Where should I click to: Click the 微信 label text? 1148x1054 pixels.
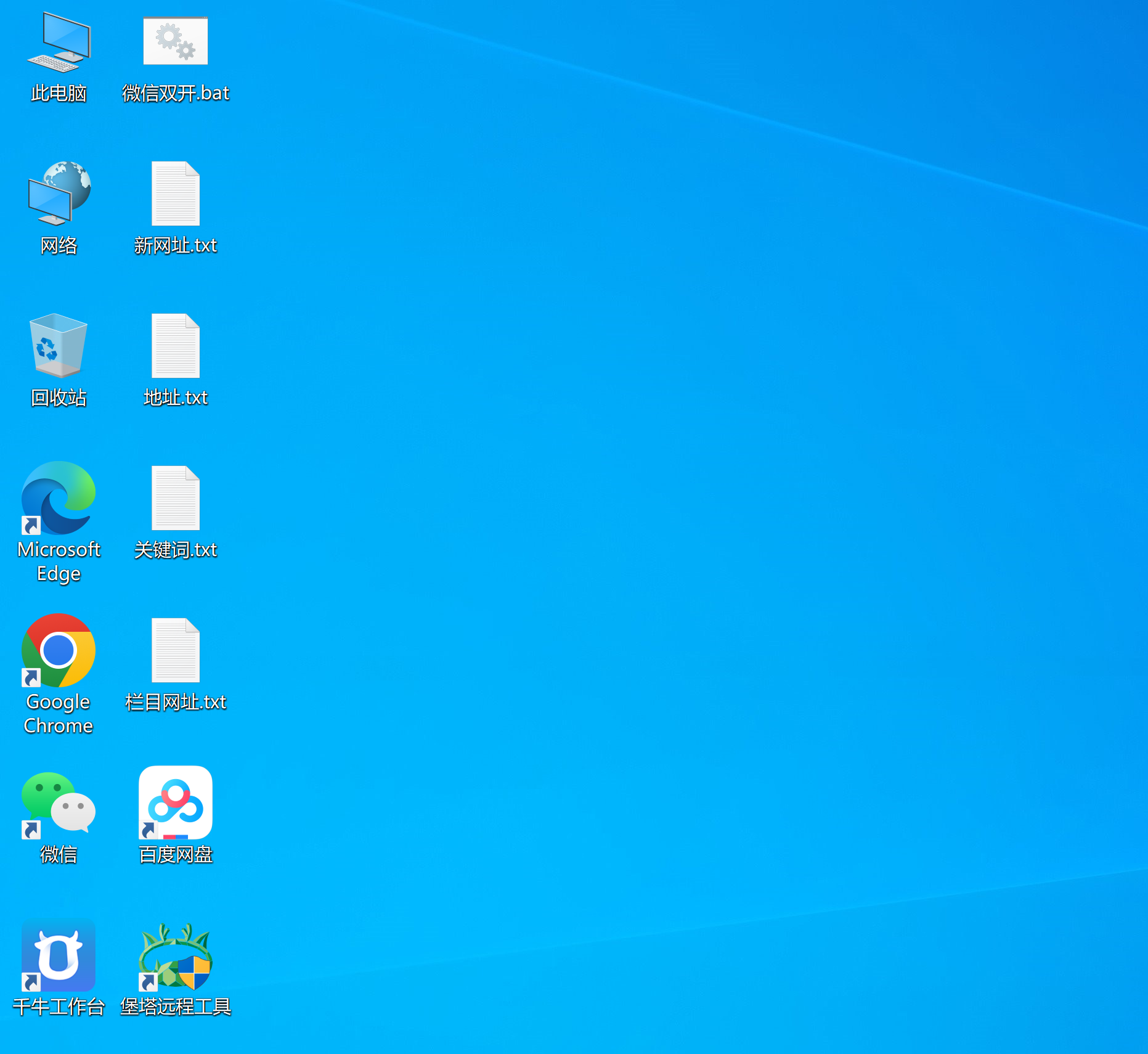tap(59, 854)
